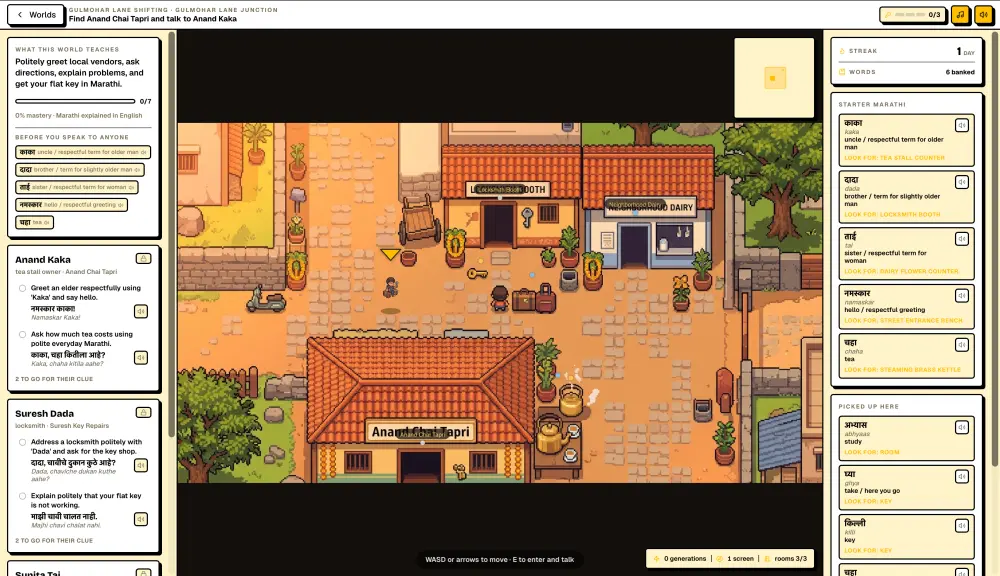The width and height of the screenshot is (1000, 576).
Task: Play audio for काका starter card
Action: click(x=962, y=125)
